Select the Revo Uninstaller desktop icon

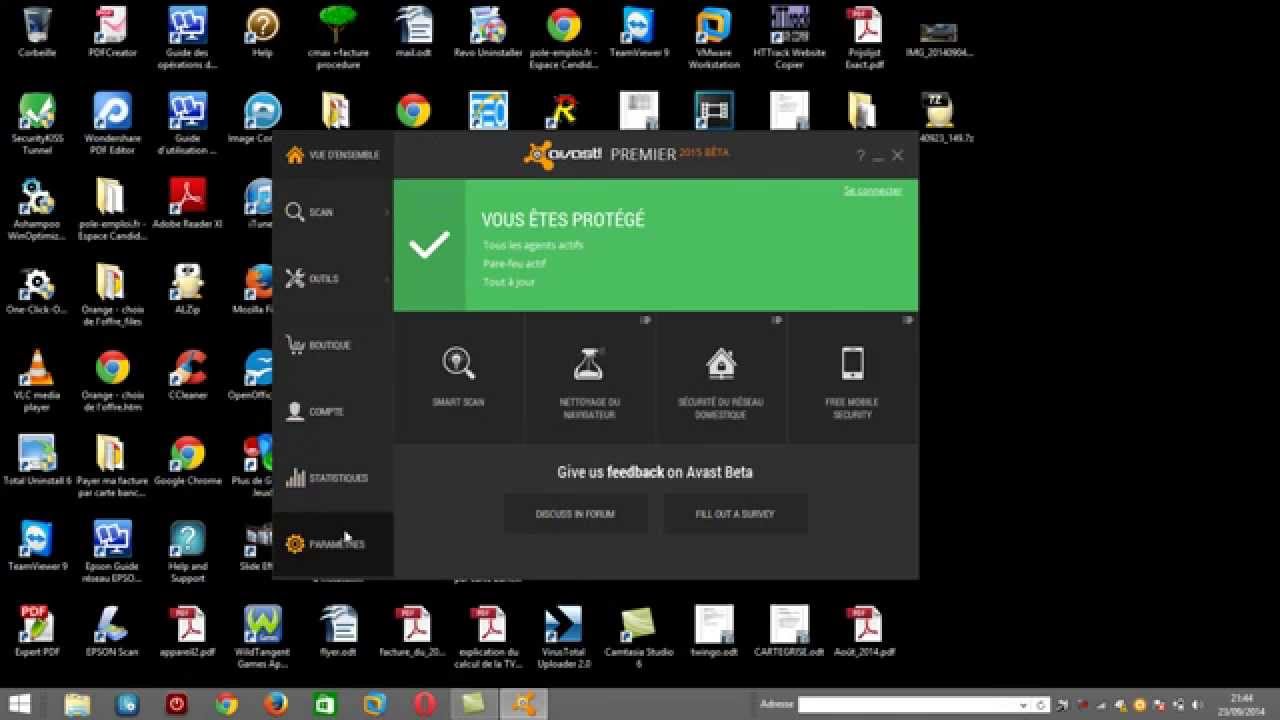(x=487, y=33)
